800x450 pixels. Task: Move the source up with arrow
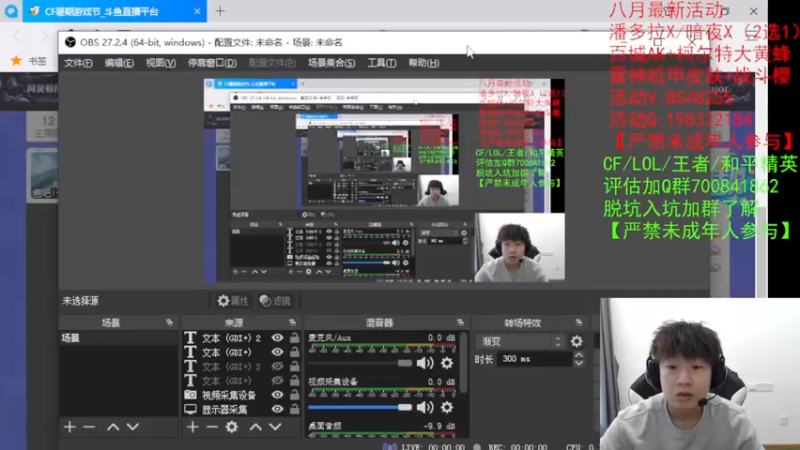(x=256, y=427)
